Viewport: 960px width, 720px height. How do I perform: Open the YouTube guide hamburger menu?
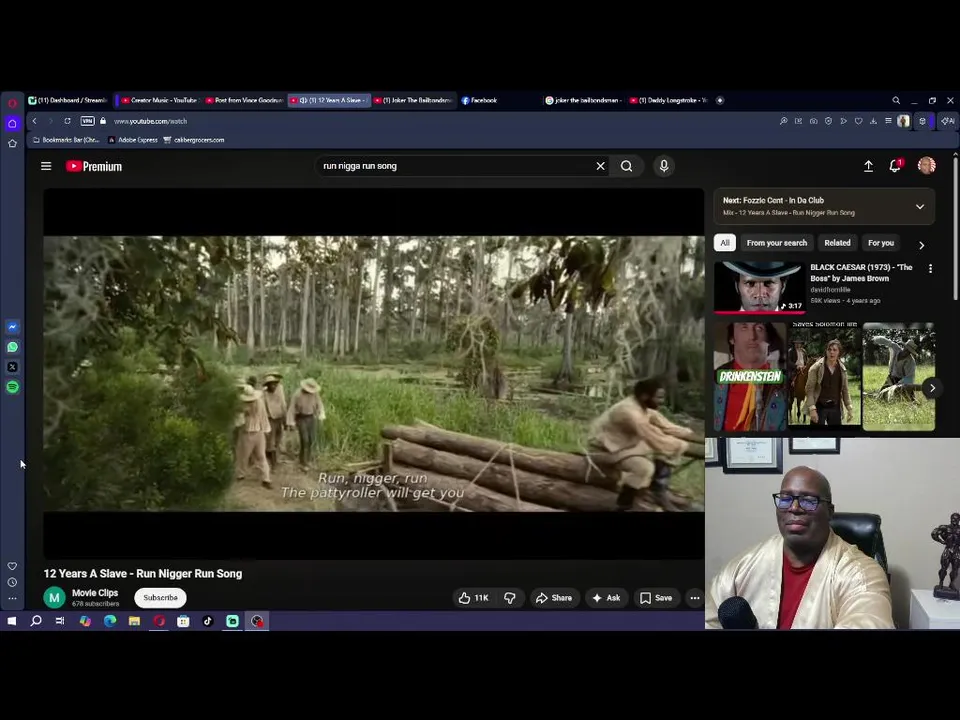46,166
